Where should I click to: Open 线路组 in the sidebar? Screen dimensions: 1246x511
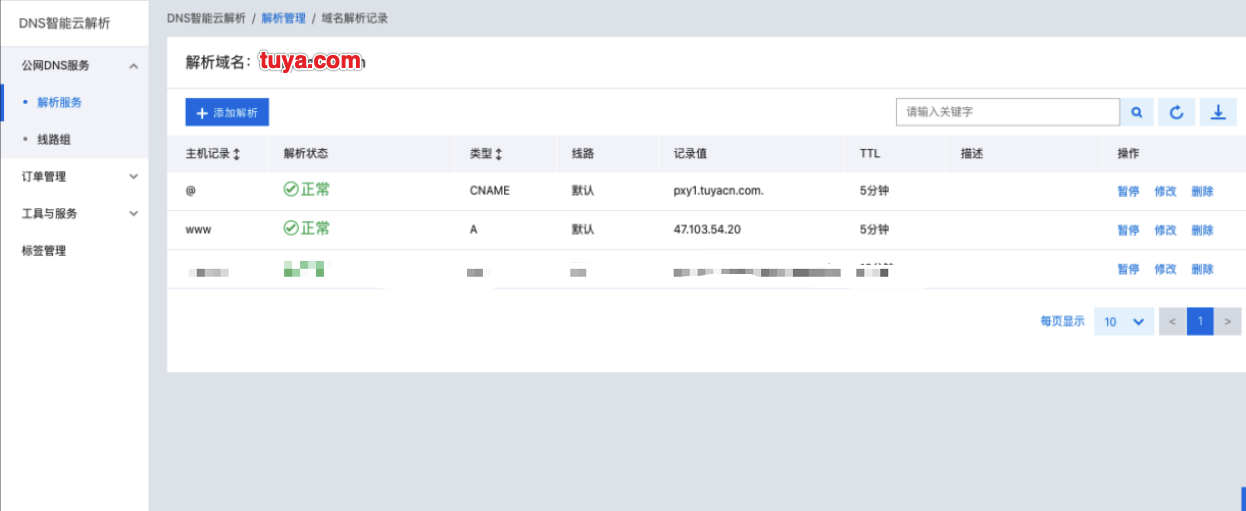(x=53, y=140)
